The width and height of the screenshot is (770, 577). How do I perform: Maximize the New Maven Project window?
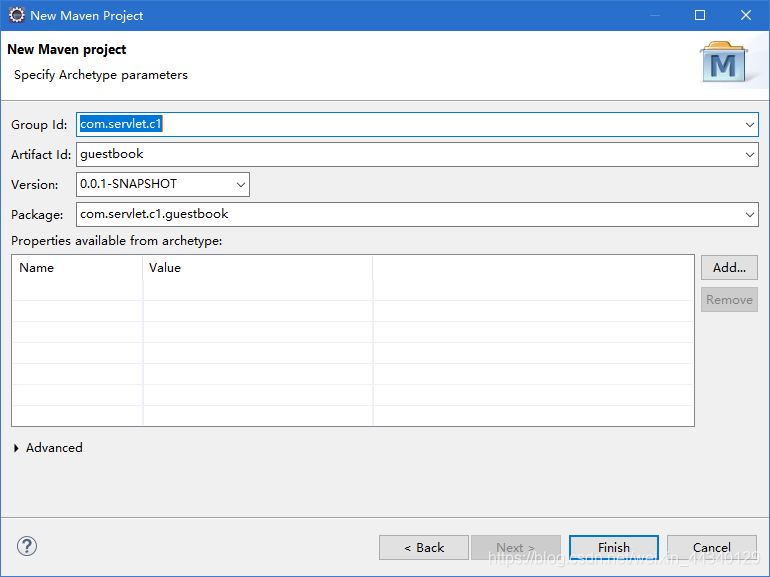coord(700,15)
